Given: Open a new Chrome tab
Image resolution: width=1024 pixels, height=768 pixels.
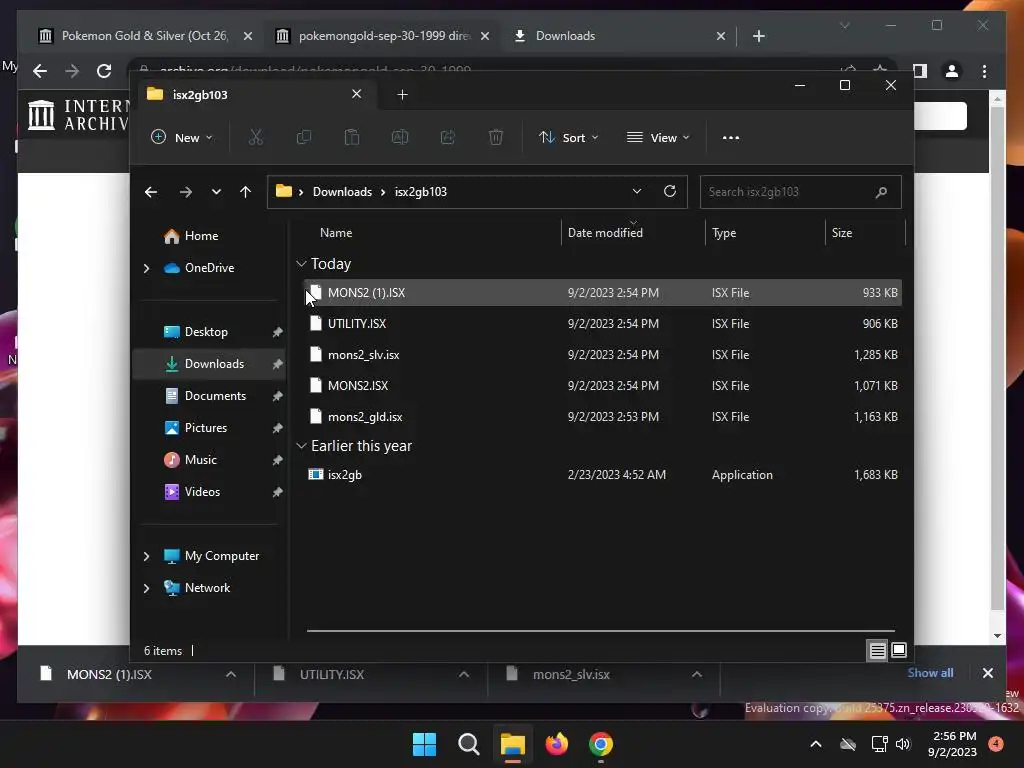Looking at the screenshot, I should click(x=758, y=36).
